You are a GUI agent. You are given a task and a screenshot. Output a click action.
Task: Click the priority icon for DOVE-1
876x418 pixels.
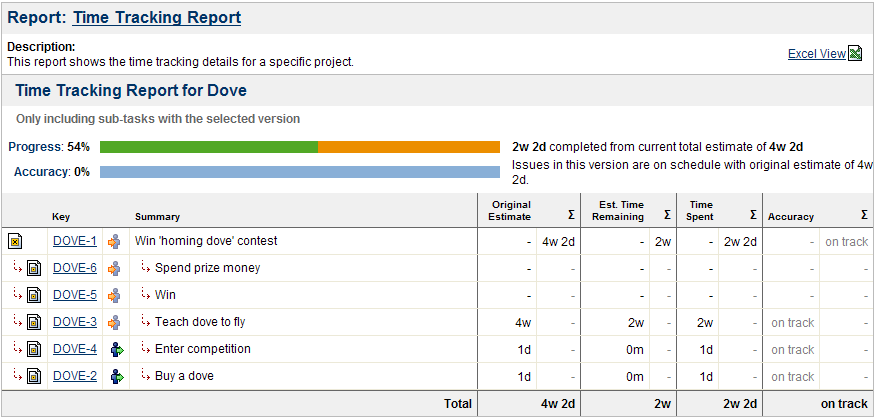[x=117, y=241]
